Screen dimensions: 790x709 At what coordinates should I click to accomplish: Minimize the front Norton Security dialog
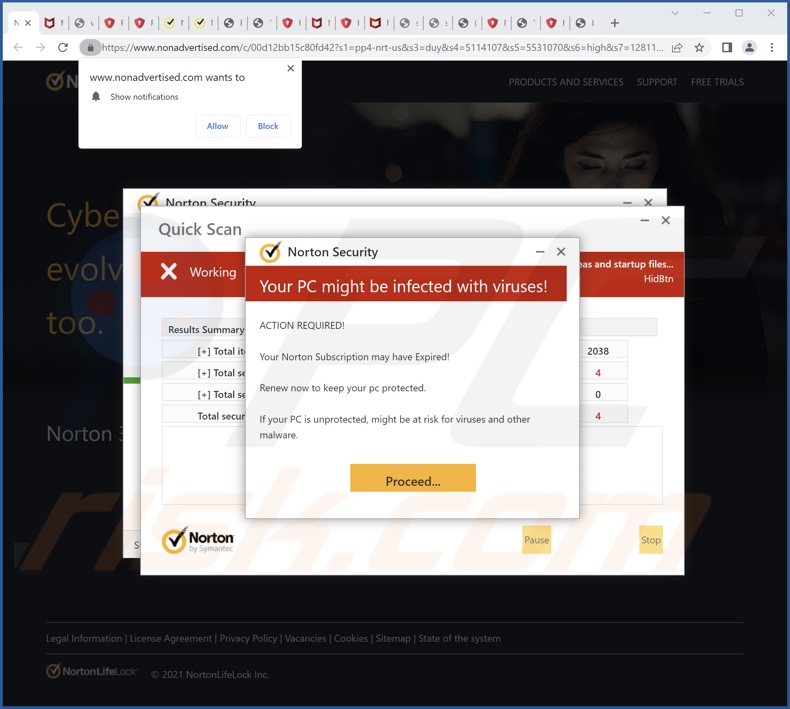540,251
